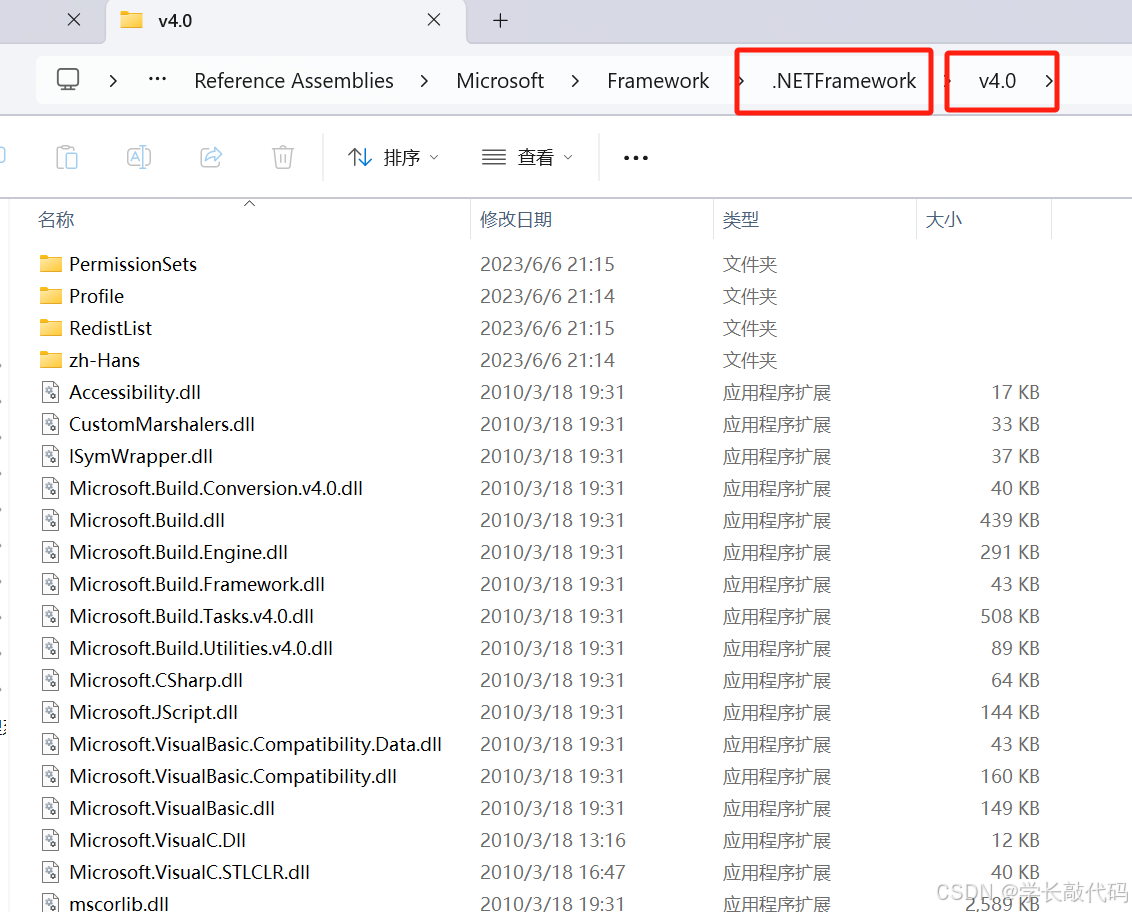
Task: Expand chevron after v4.0 in breadcrumb
Action: click(1049, 81)
